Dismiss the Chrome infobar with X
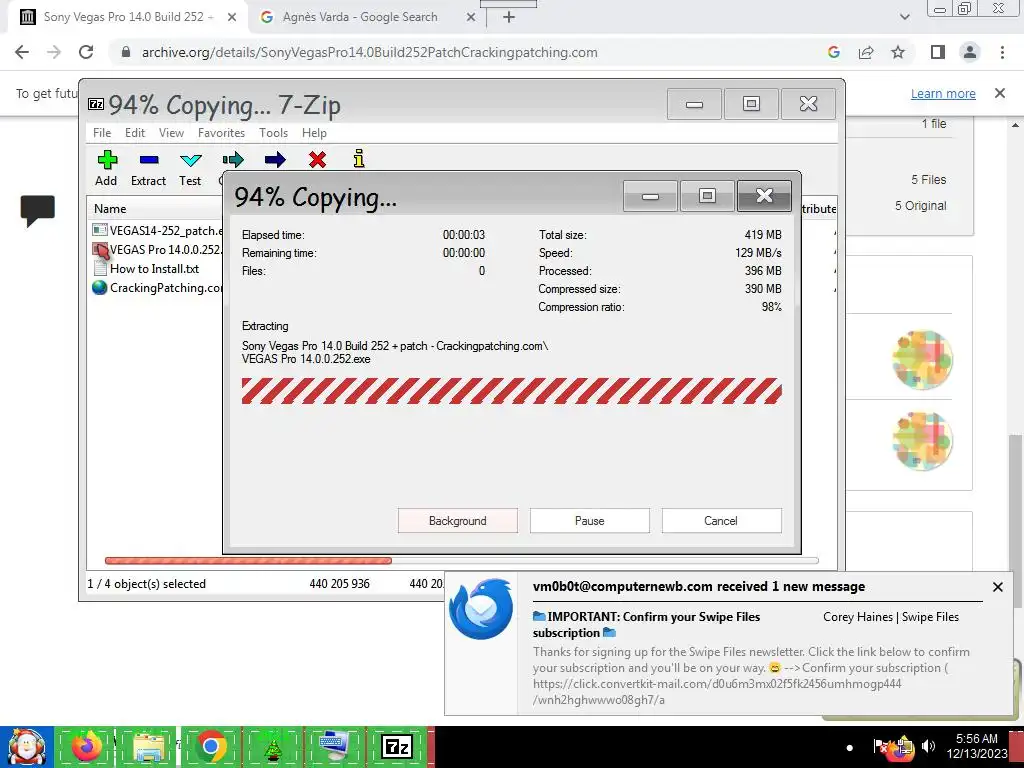Image resolution: width=1024 pixels, height=768 pixels. pyautogui.click(x=999, y=93)
